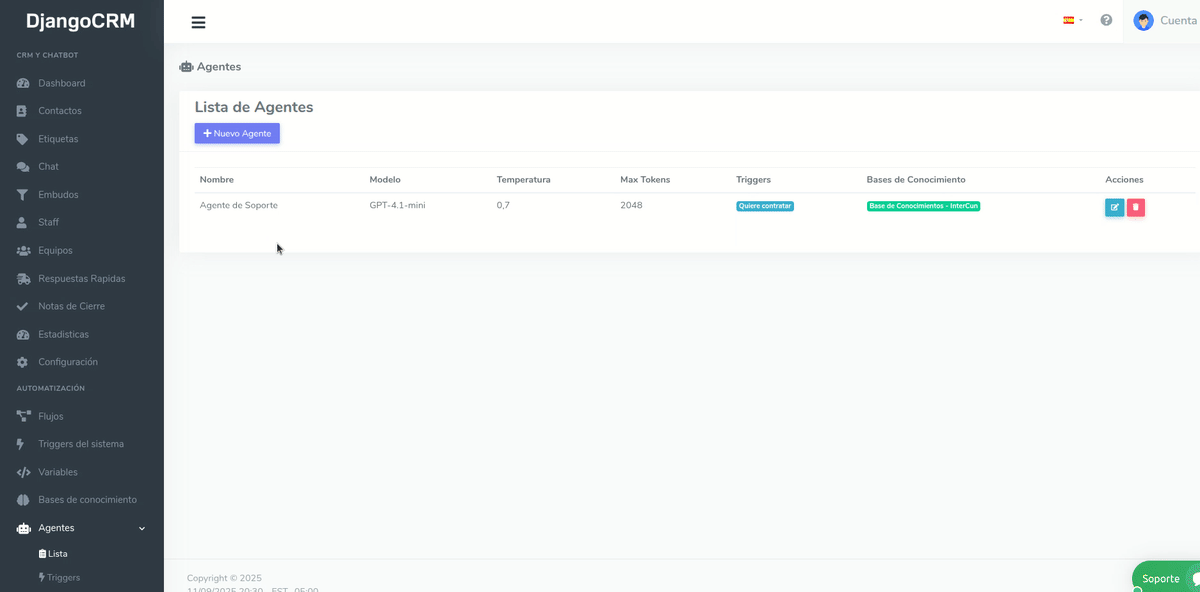Click the Acciones column header
Image resolution: width=1200 pixels, height=592 pixels.
pos(1124,180)
